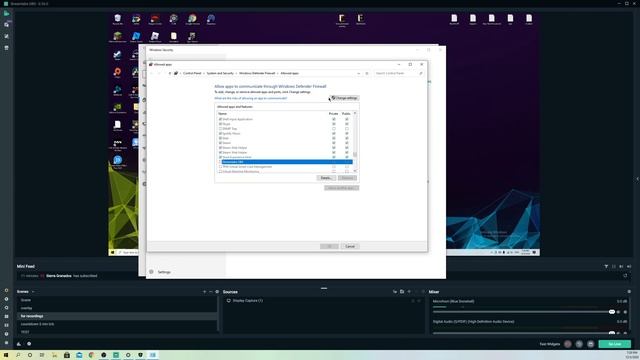Open scene settings gear in Scenes panel
640x360 pixels.
coord(217,291)
